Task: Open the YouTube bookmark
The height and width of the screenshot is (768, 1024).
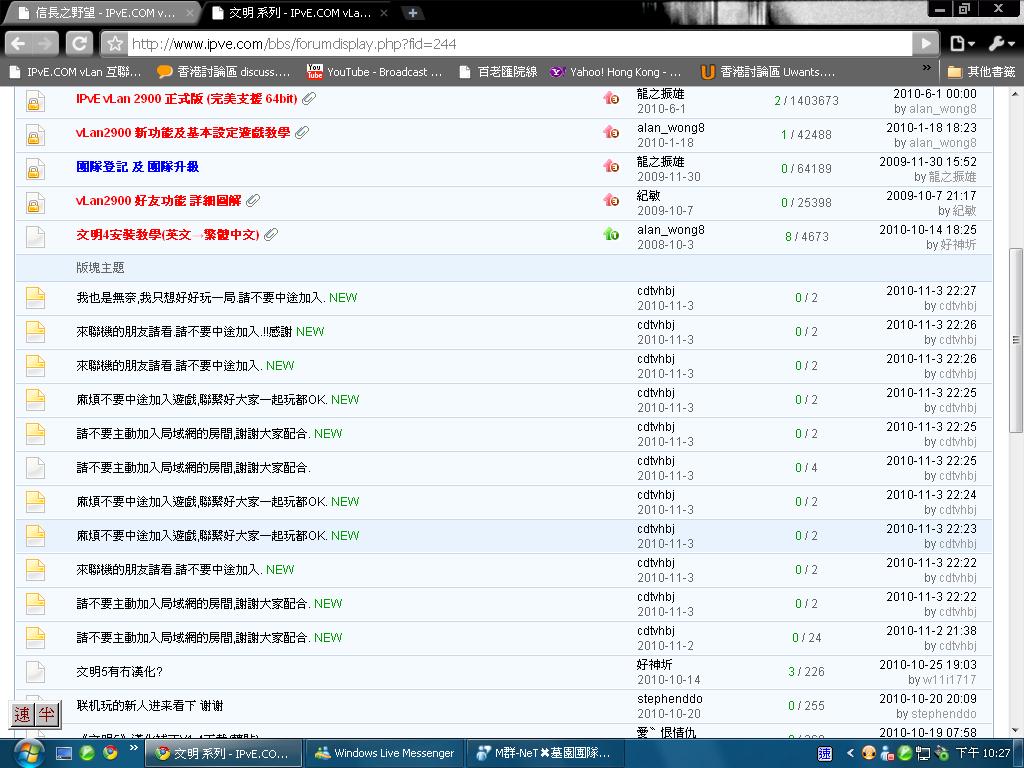Action: tap(373, 72)
